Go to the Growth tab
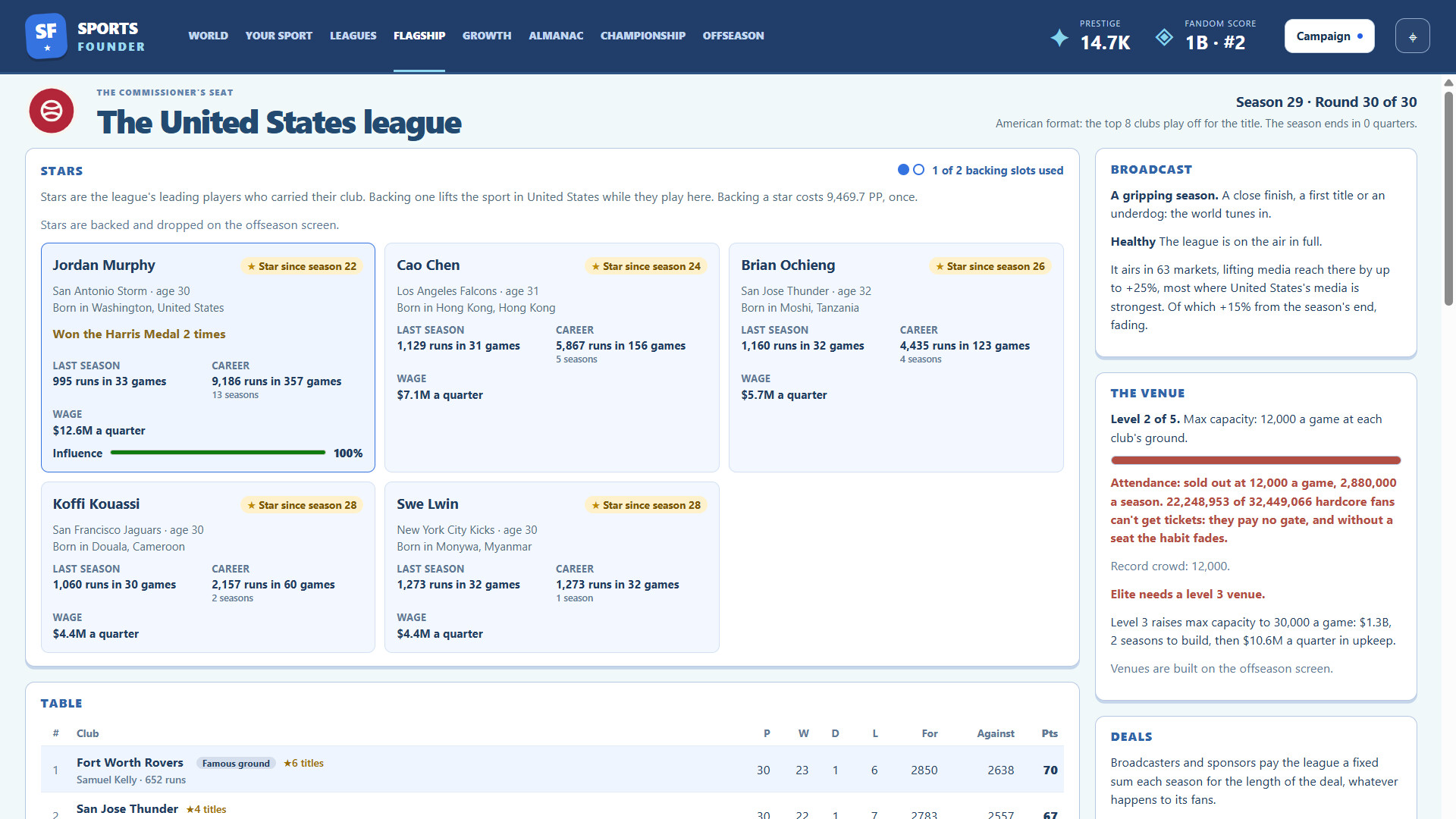This screenshot has width=1456, height=819. (x=487, y=36)
